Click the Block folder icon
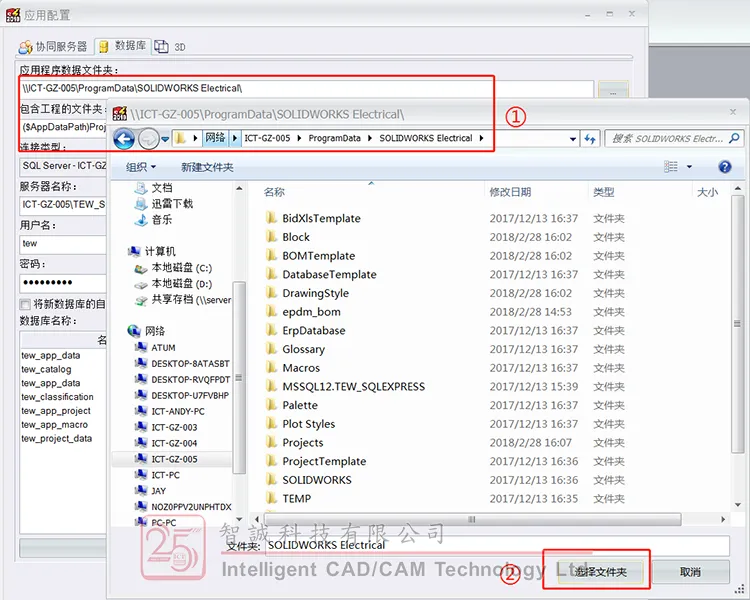The width and height of the screenshot is (750, 600). (x=271, y=237)
